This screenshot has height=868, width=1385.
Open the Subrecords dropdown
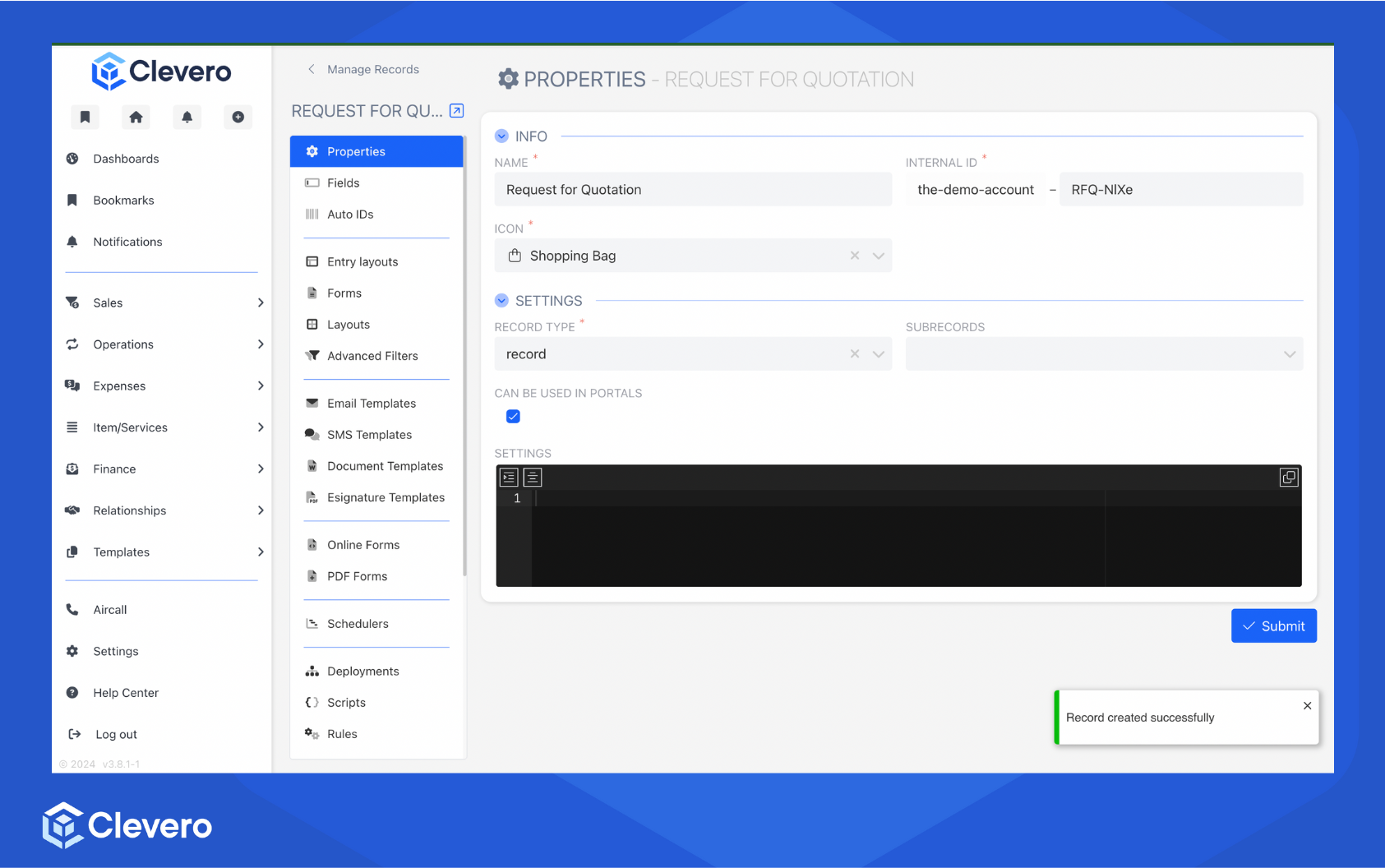(x=1104, y=354)
